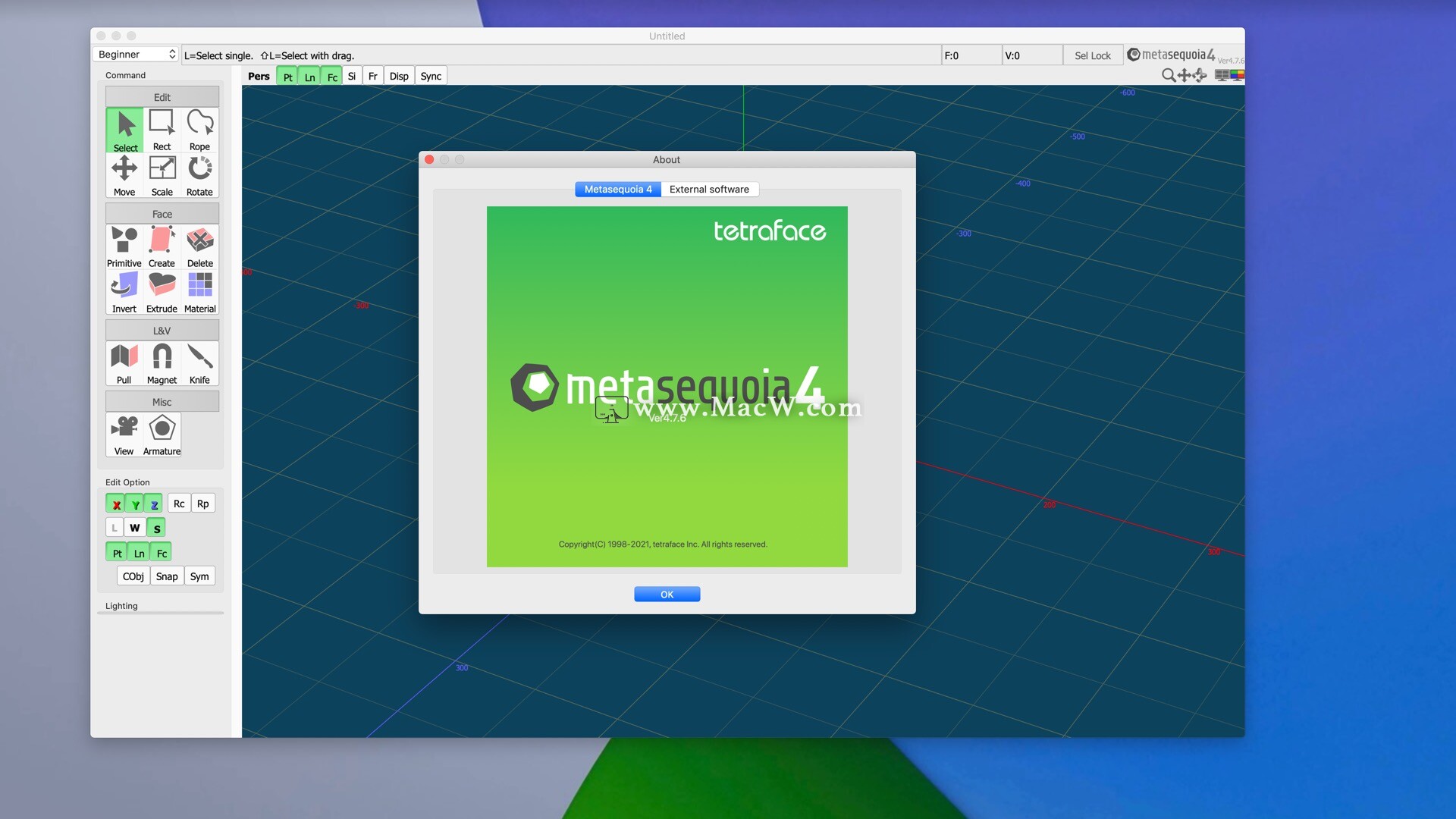Screen dimensions: 1456x819
Task: Switch to the External software tab
Action: (709, 189)
